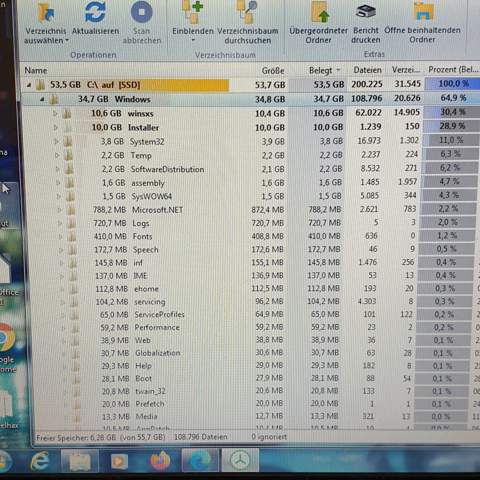This screenshot has width=480, height=480.
Task: Open the Verzeichnis auswählen dropdown arrow
Action: click(x=67, y=41)
